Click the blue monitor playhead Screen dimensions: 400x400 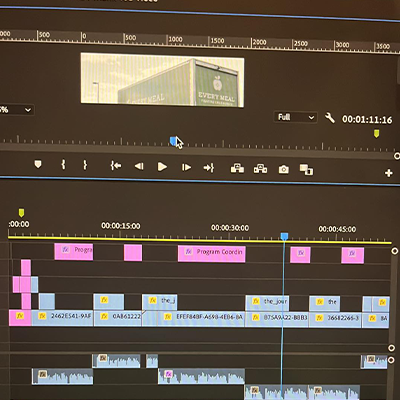pyautogui.click(x=173, y=141)
